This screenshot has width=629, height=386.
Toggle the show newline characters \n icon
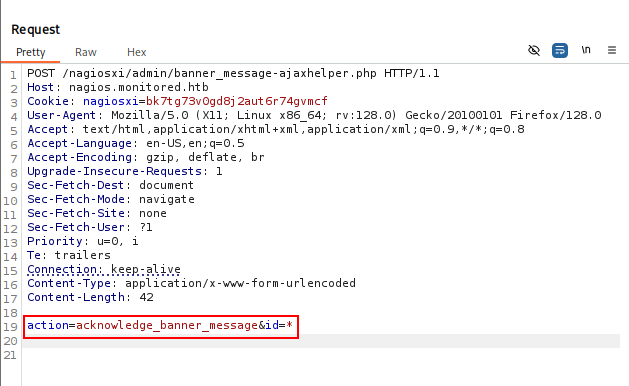pos(586,50)
